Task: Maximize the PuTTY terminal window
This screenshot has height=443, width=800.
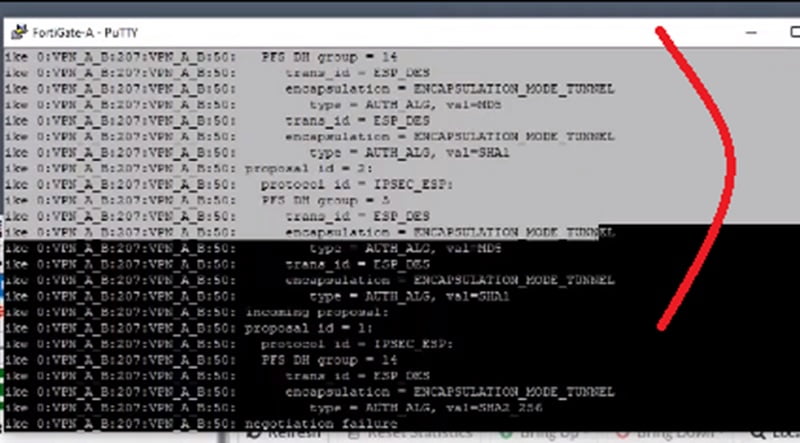Action: pyautogui.click(x=795, y=32)
